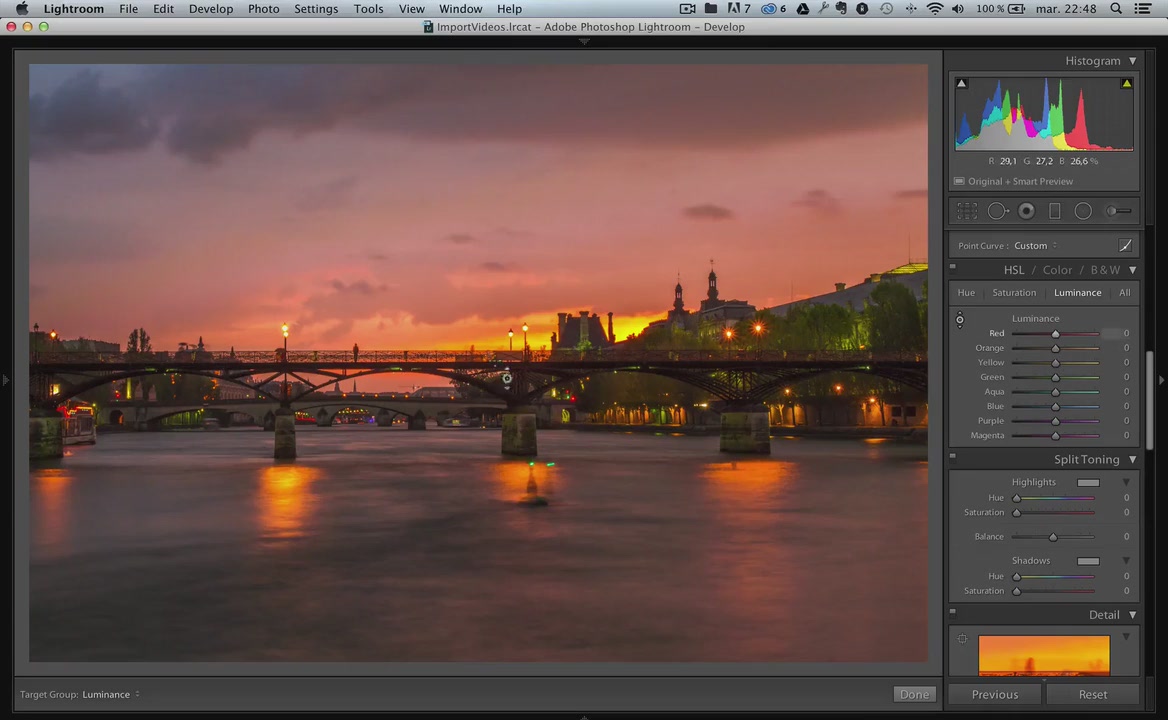The image size is (1168, 720).
Task: Hide the right panel via edge arrow
Action: [x=1161, y=380]
